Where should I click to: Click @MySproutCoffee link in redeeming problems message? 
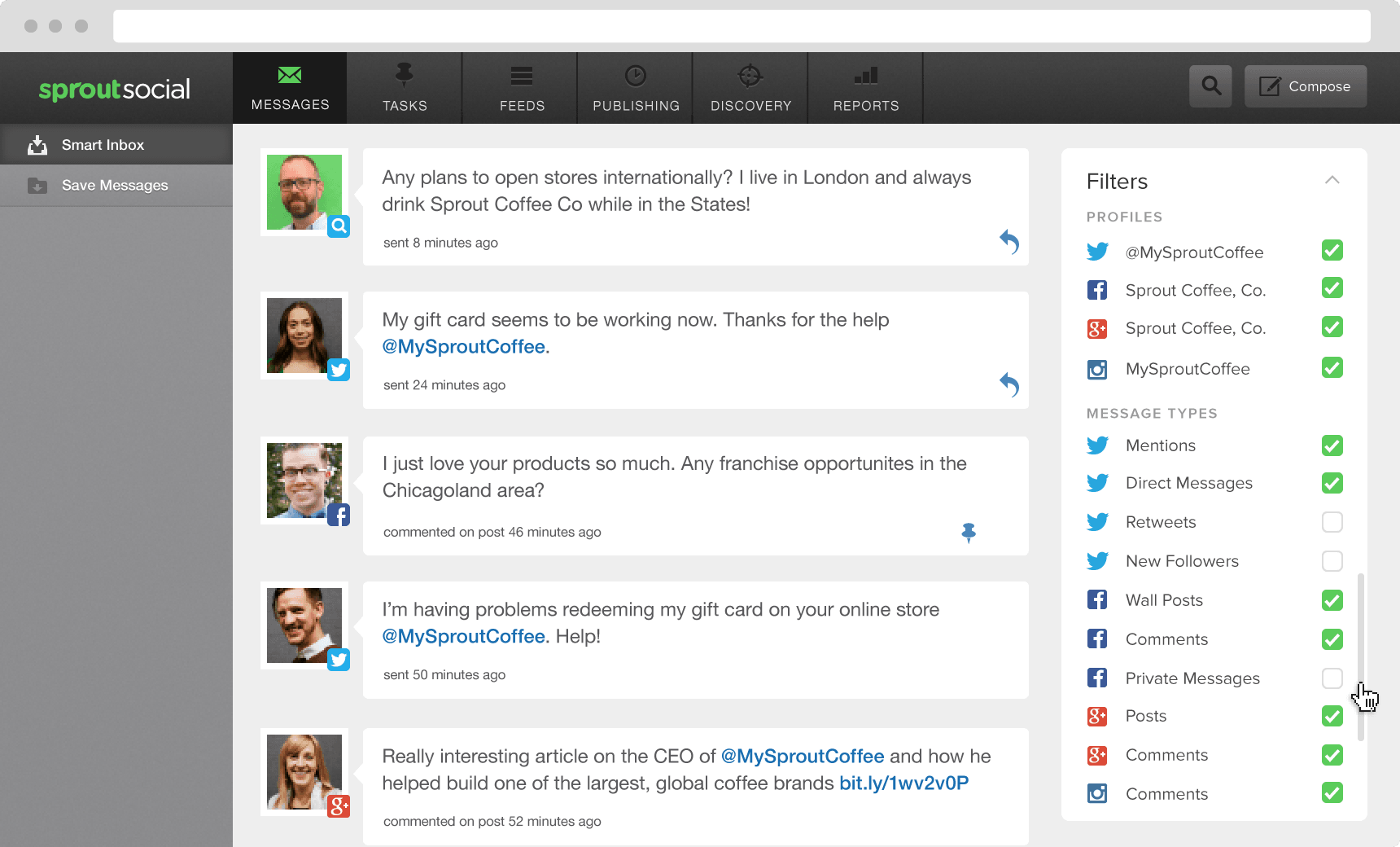(464, 637)
